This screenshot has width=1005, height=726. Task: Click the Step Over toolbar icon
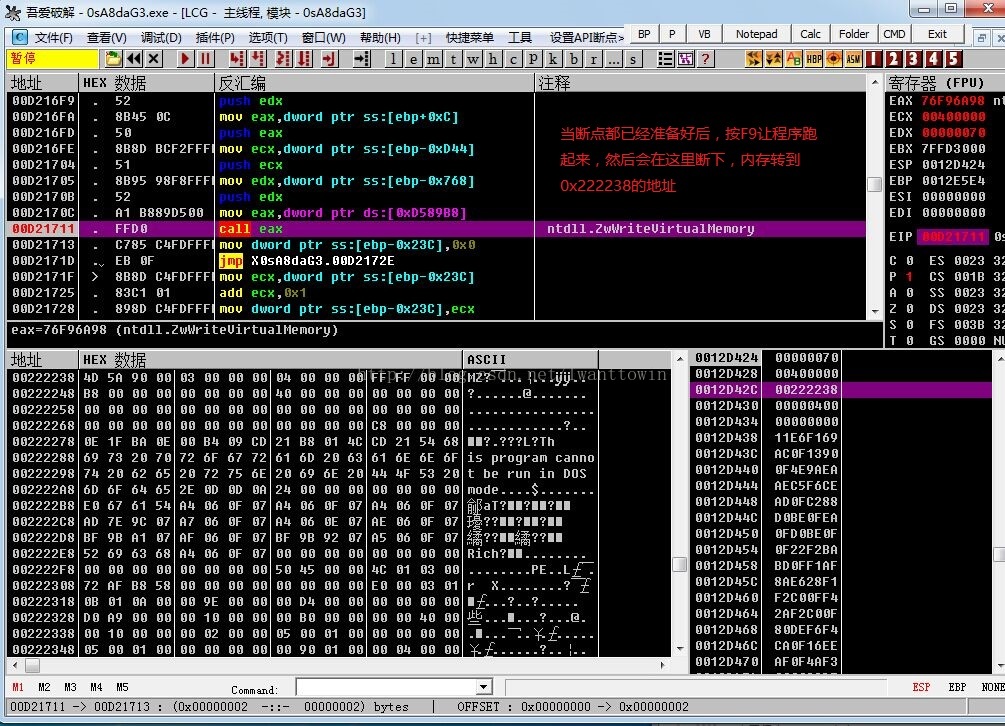click(258, 59)
